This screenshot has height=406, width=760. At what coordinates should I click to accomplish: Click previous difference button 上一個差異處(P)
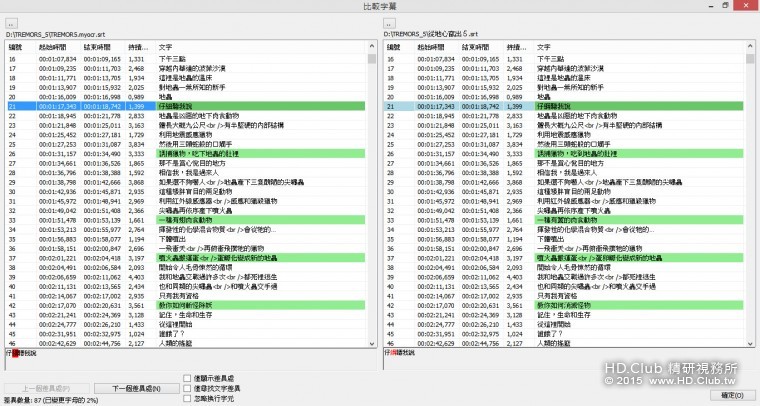click(47, 389)
